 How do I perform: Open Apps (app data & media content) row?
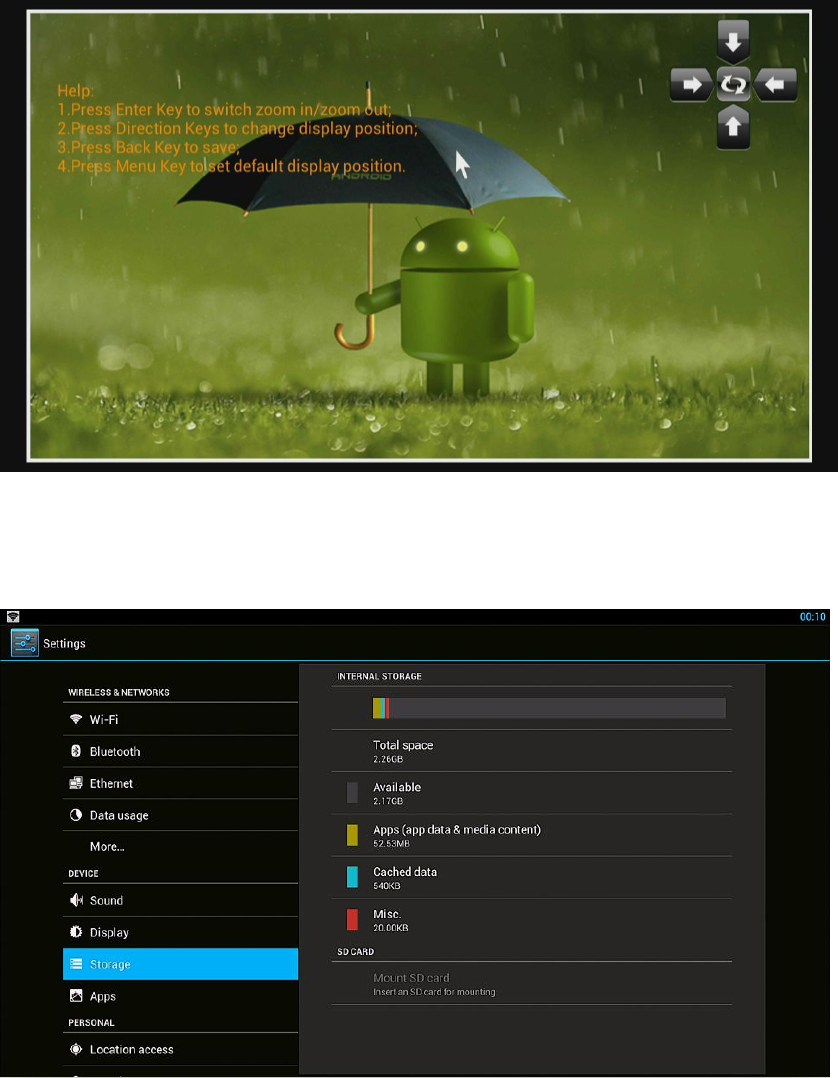(x=531, y=835)
